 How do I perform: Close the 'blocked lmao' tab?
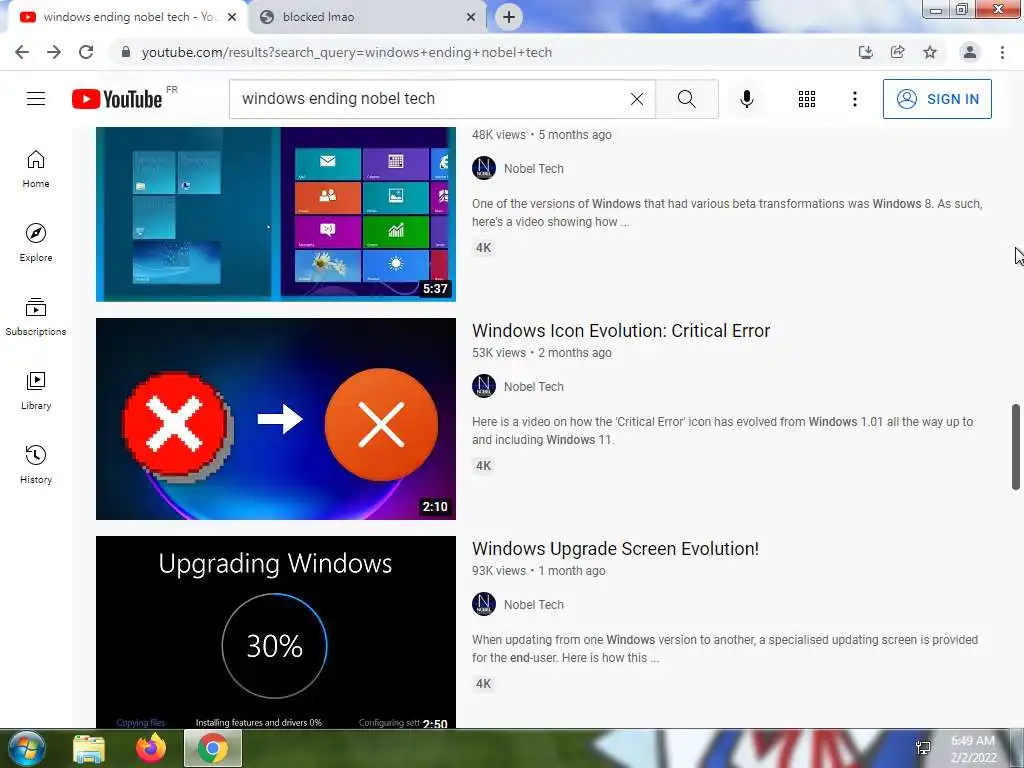click(x=471, y=18)
